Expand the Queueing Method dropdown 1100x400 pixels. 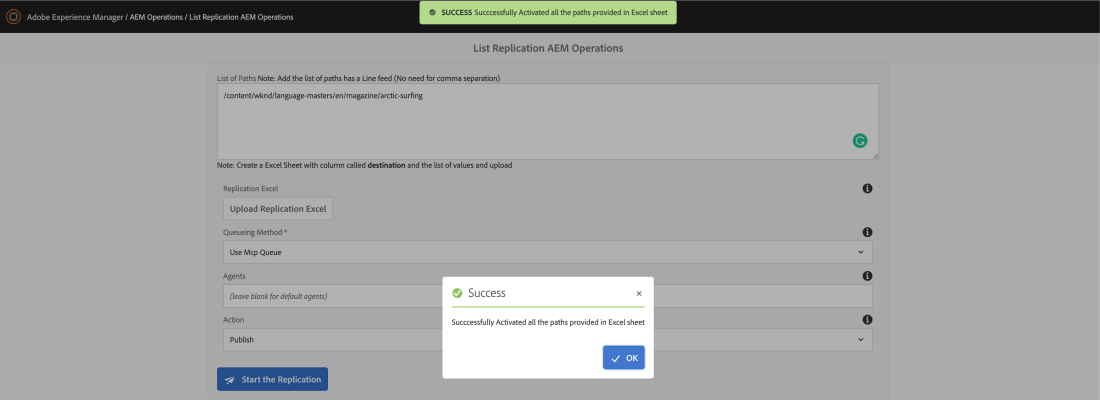[x=545, y=252]
